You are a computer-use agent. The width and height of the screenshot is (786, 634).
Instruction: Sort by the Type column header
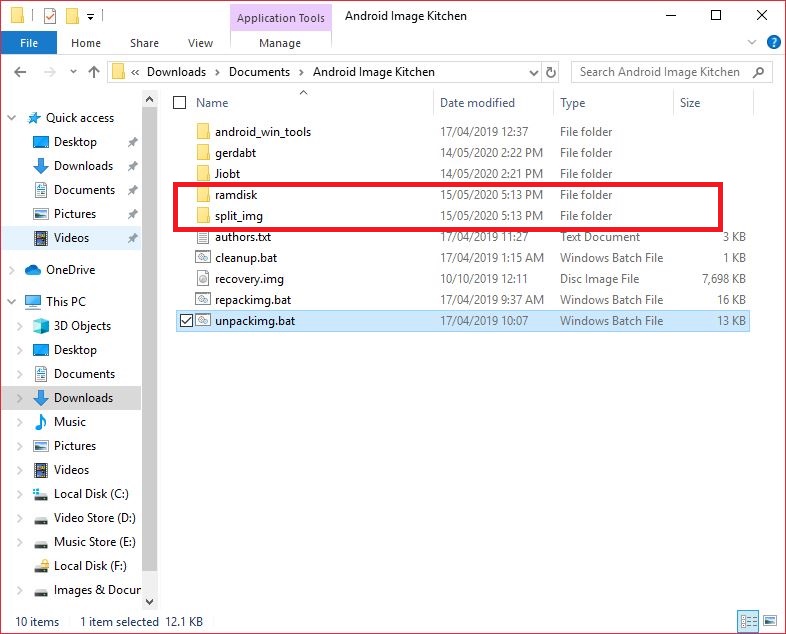pos(572,103)
